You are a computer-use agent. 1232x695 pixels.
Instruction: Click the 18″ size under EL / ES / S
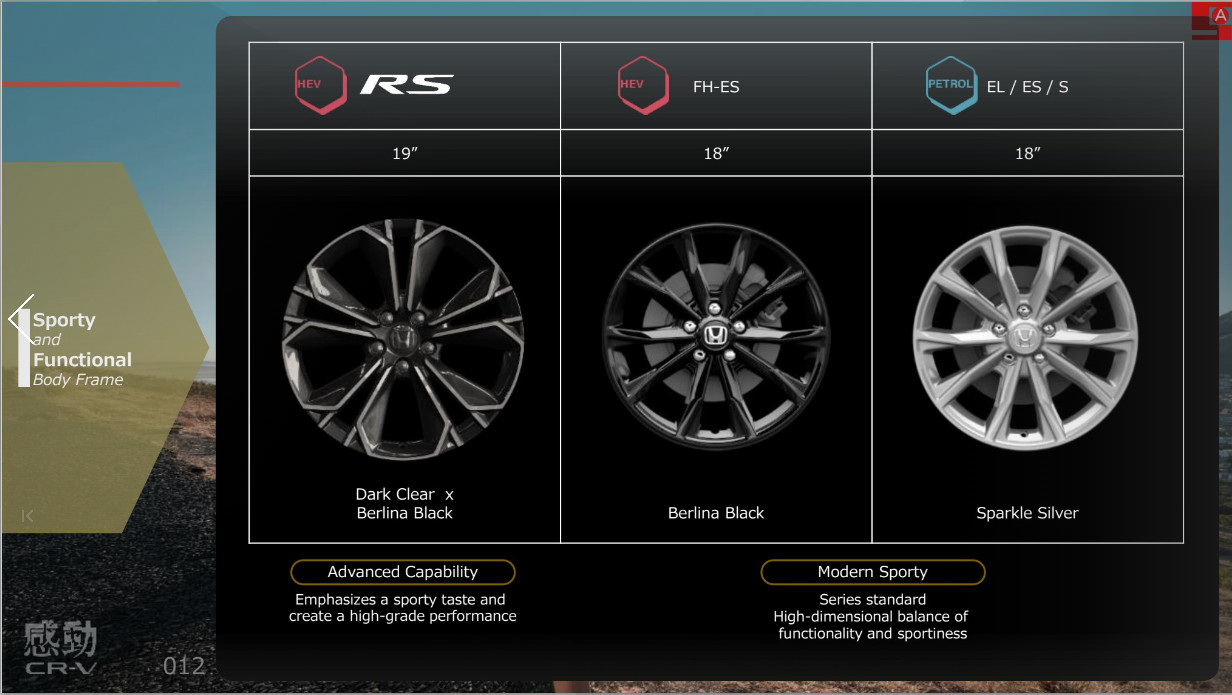(1027, 153)
